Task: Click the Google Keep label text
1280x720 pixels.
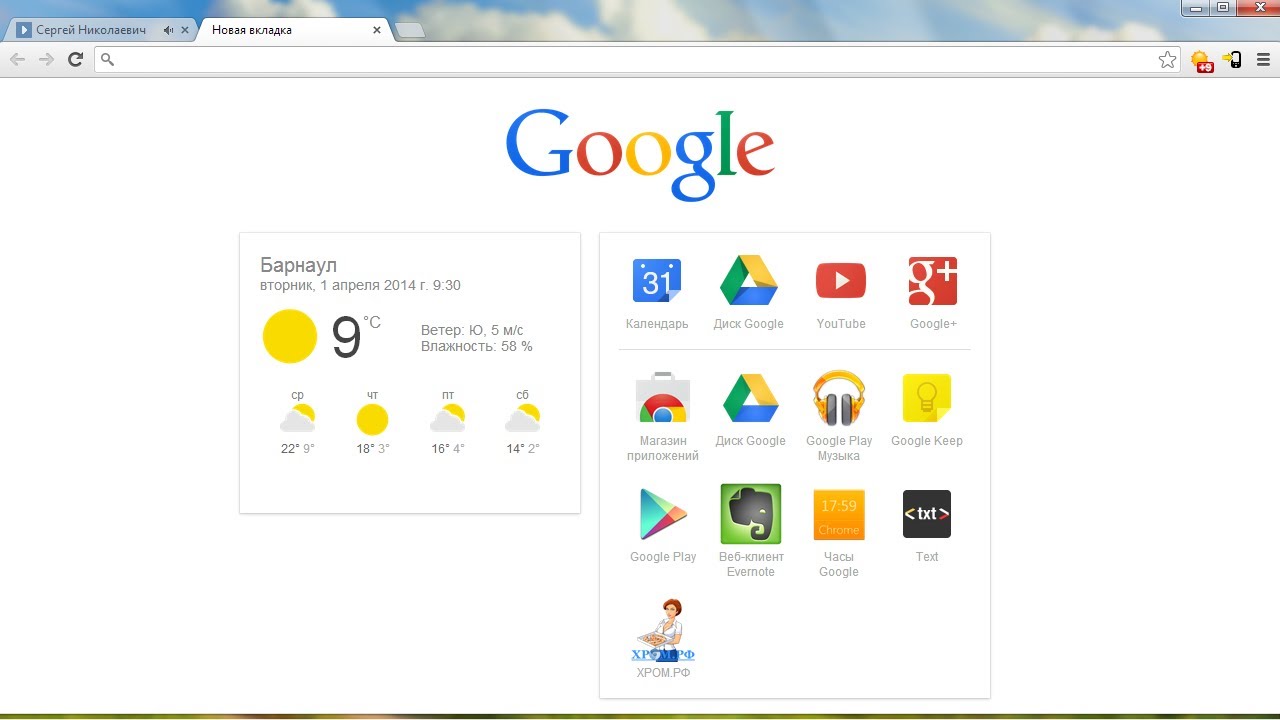Action: pos(927,441)
